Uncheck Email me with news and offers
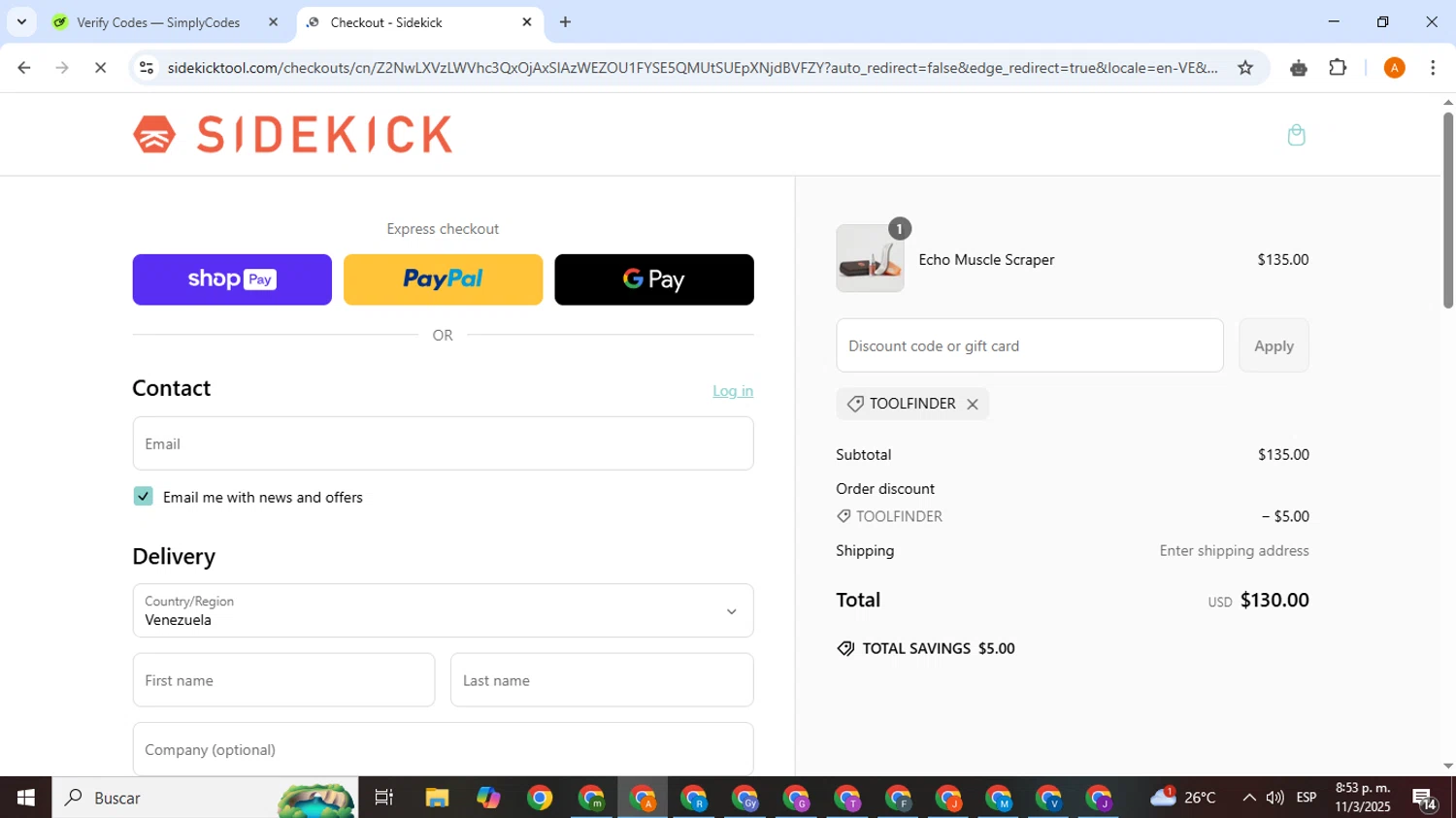The image size is (1456, 818). point(143,497)
